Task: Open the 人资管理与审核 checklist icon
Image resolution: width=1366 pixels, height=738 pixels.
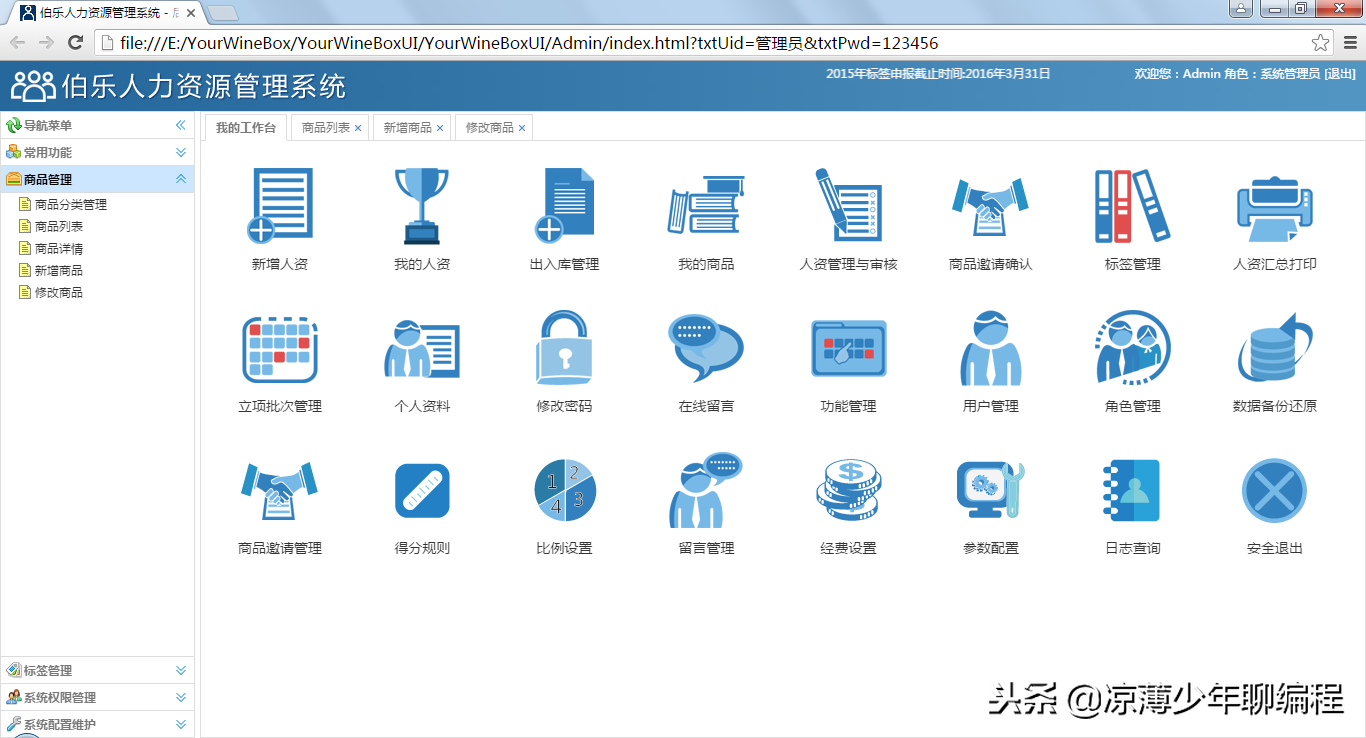Action: pos(848,206)
